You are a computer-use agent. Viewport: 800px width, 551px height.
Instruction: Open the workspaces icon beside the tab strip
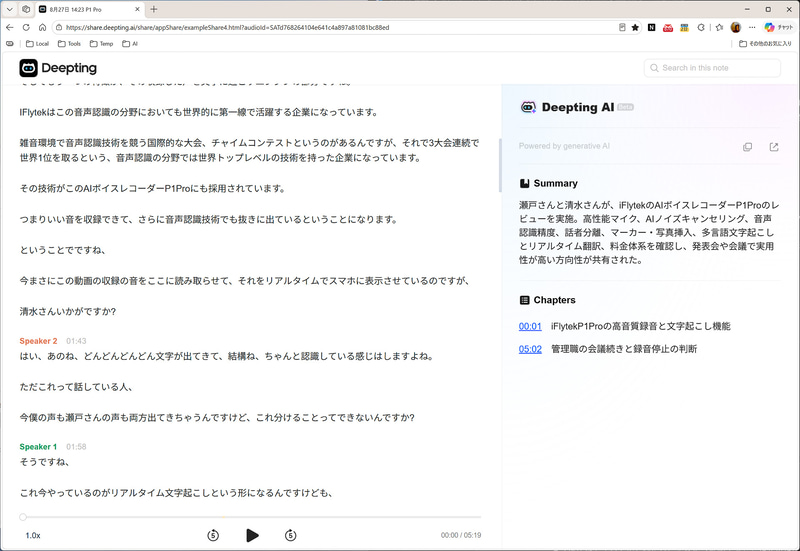(26, 9)
